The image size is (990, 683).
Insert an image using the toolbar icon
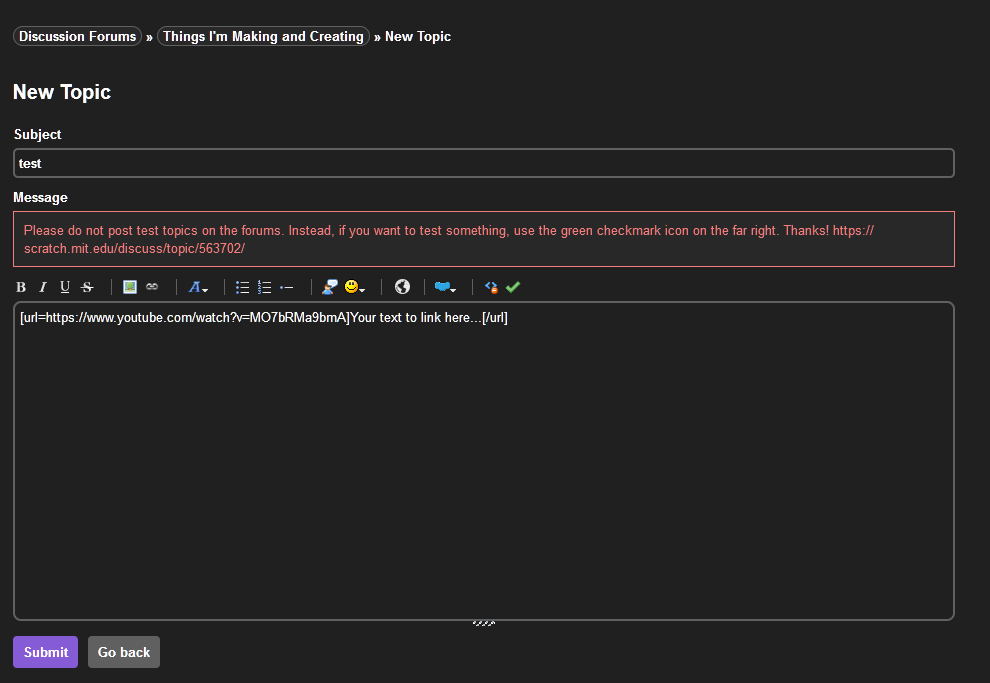coord(130,287)
